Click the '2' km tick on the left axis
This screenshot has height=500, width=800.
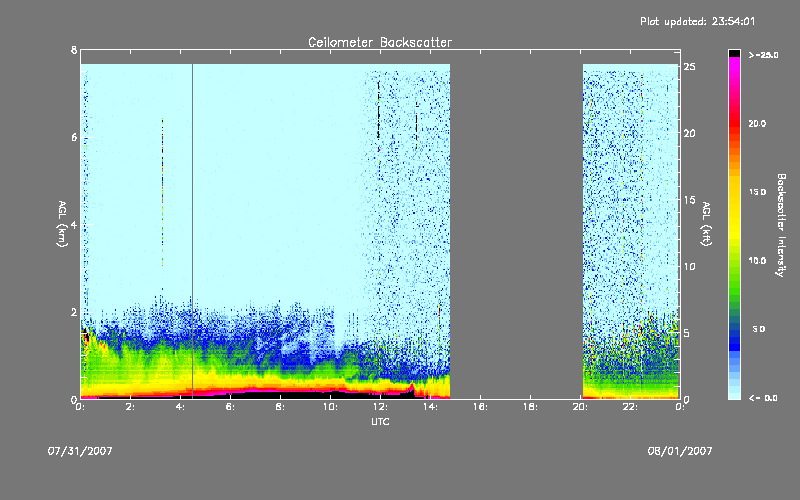click(x=74, y=312)
